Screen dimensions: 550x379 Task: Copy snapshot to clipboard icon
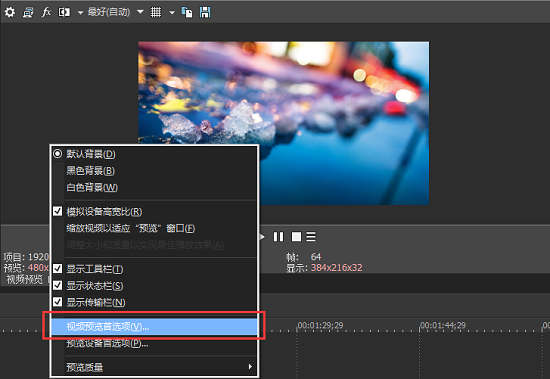(187, 12)
